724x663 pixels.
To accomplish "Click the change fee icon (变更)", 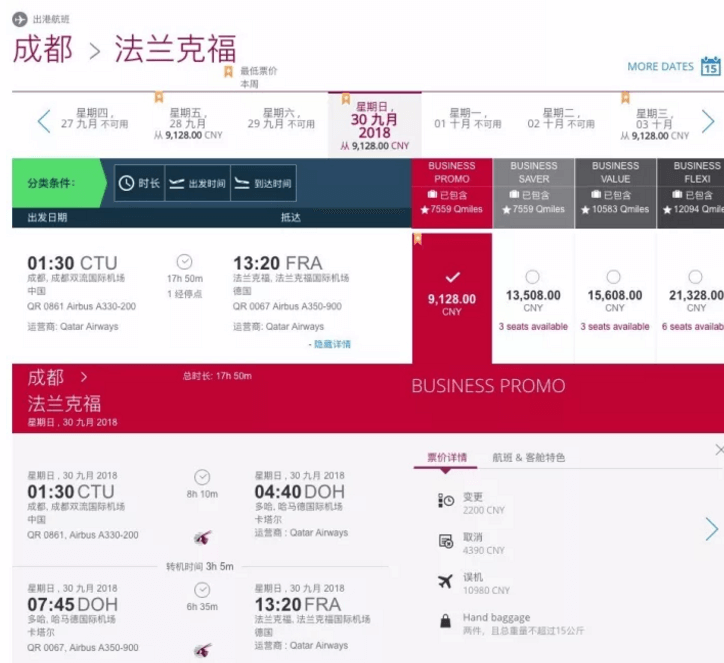I will [446, 500].
